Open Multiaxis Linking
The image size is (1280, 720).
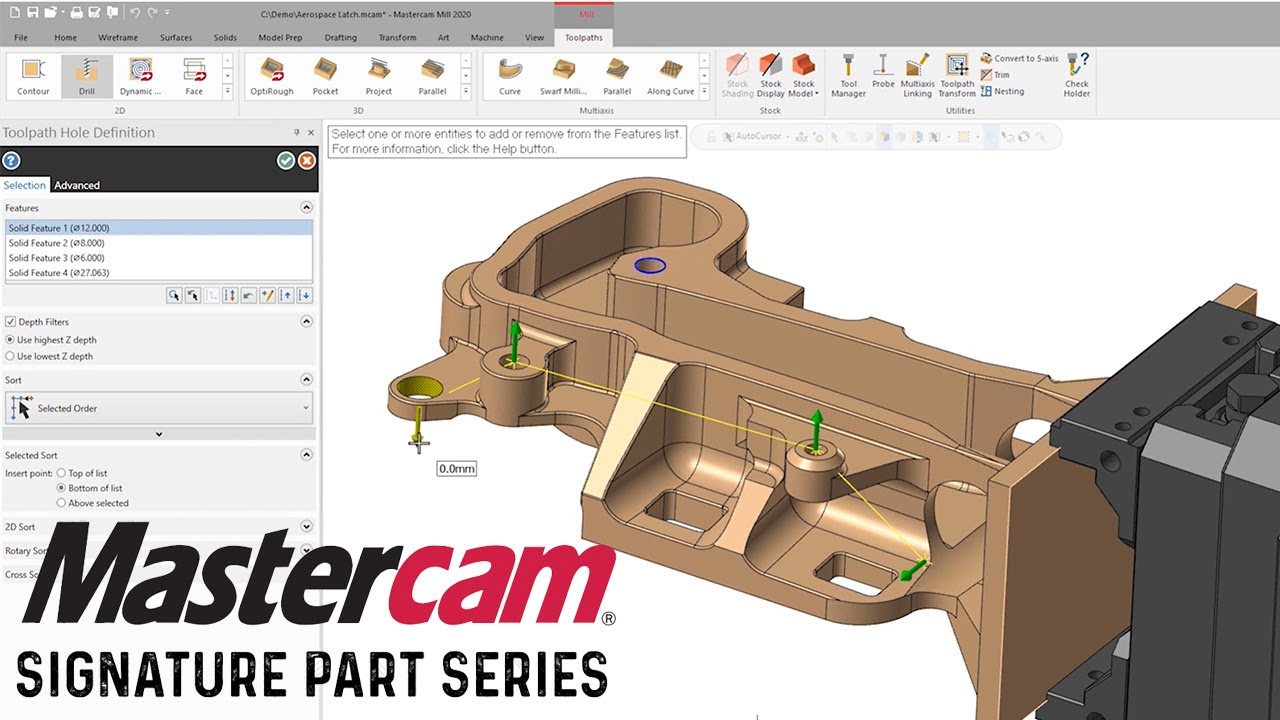(x=917, y=77)
